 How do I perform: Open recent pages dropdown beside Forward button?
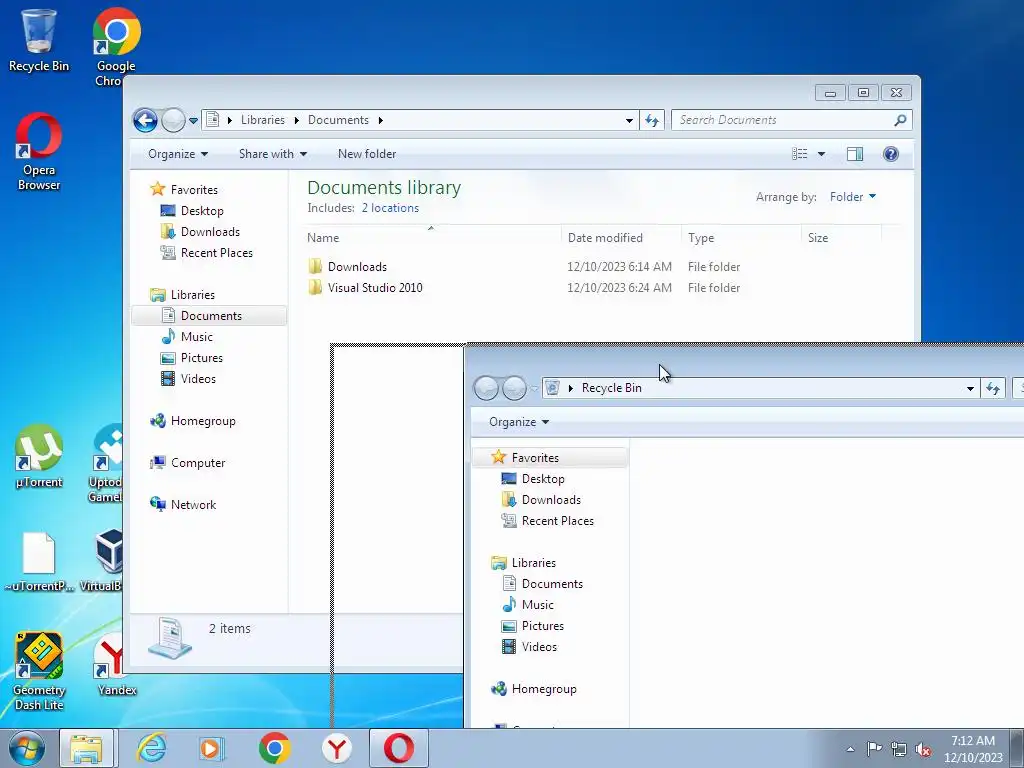coord(193,121)
